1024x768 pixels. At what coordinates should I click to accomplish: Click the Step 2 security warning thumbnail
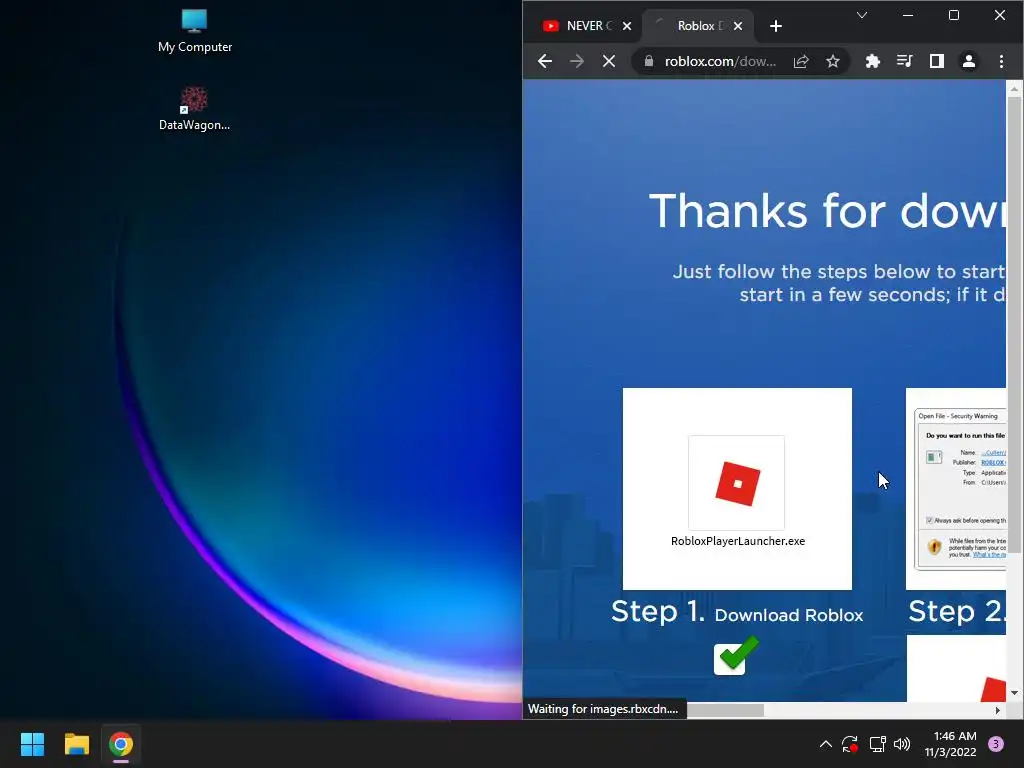(x=957, y=488)
